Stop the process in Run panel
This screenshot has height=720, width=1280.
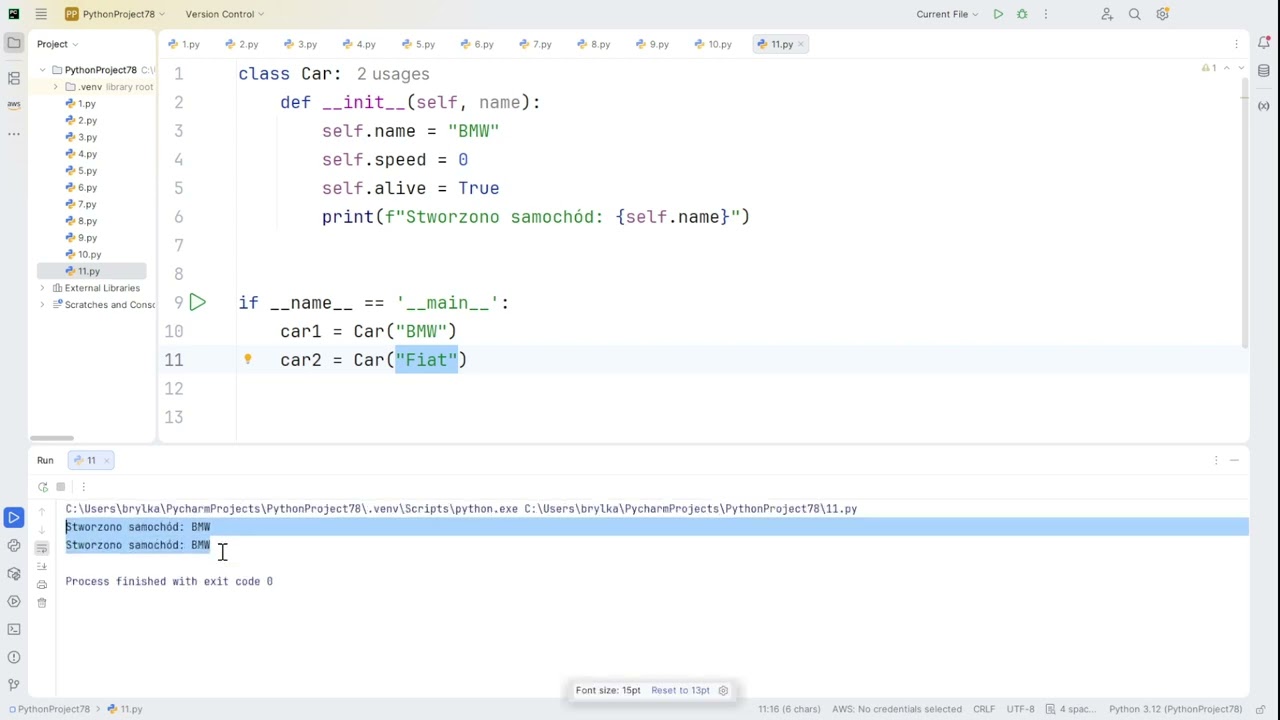coord(61,487)
